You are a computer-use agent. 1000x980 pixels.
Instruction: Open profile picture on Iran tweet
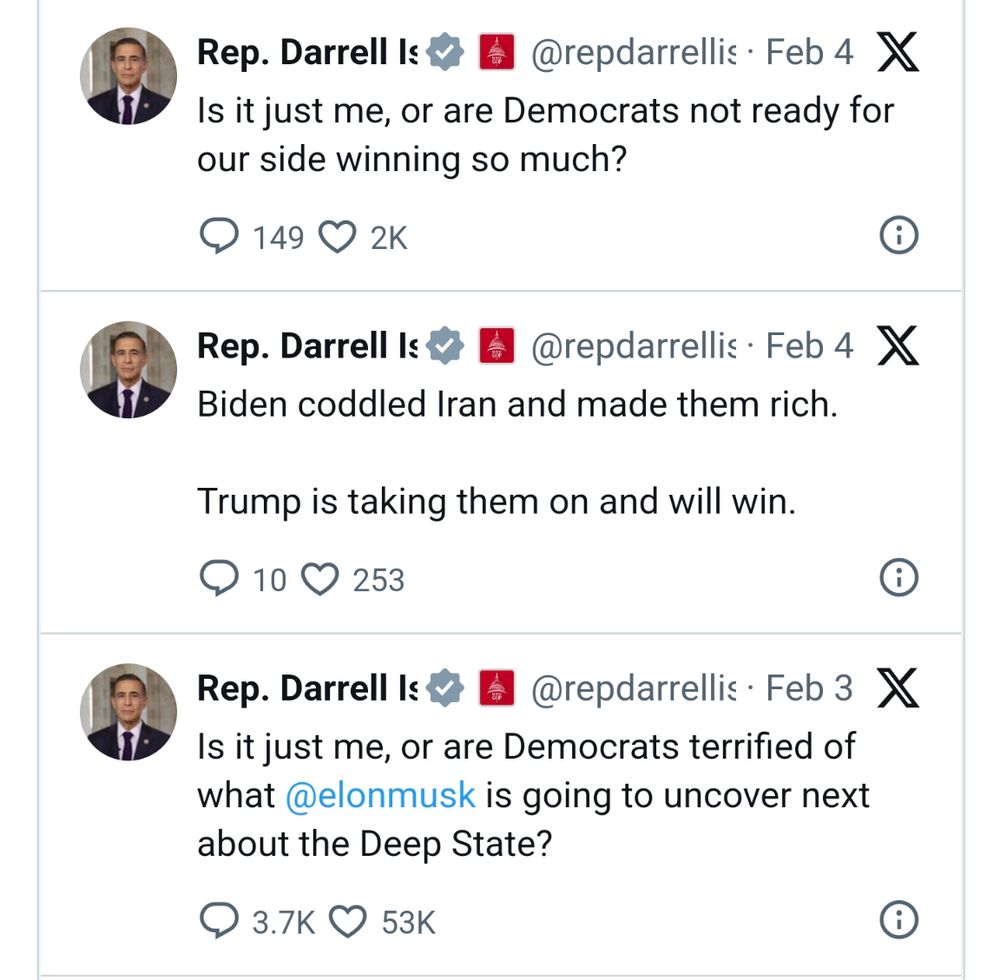(128, 370)
